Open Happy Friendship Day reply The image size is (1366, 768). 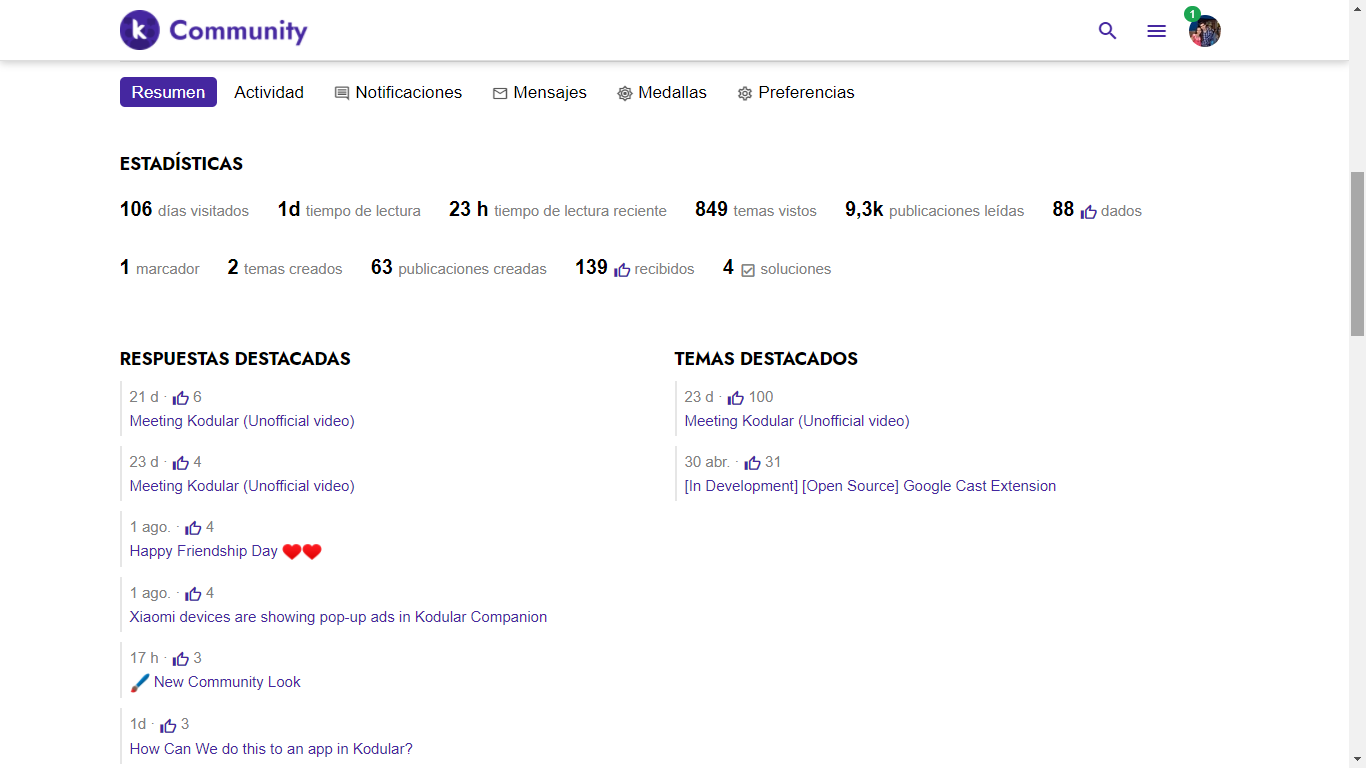tap(204, 551)
